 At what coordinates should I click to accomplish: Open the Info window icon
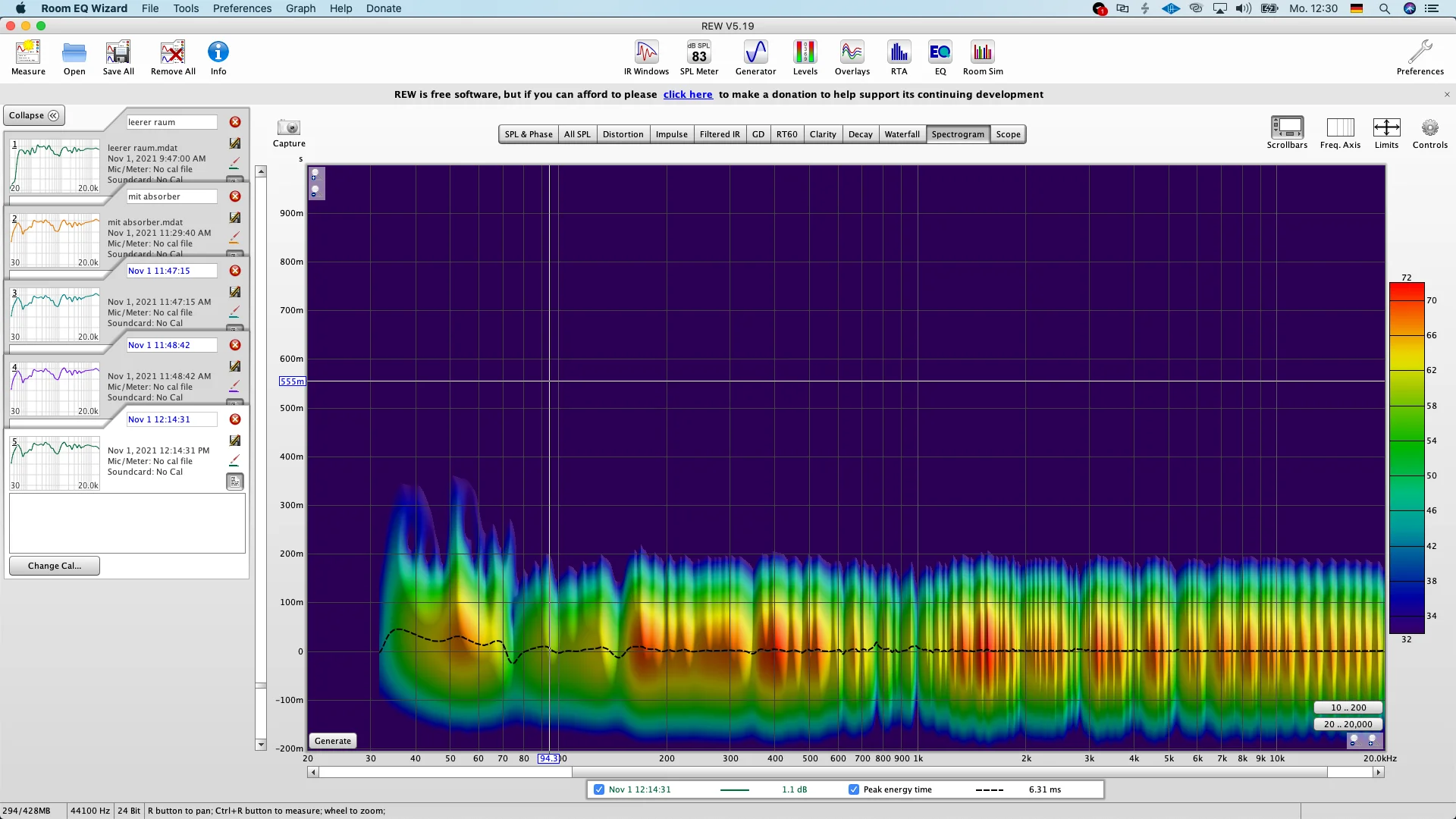[218, 58]
